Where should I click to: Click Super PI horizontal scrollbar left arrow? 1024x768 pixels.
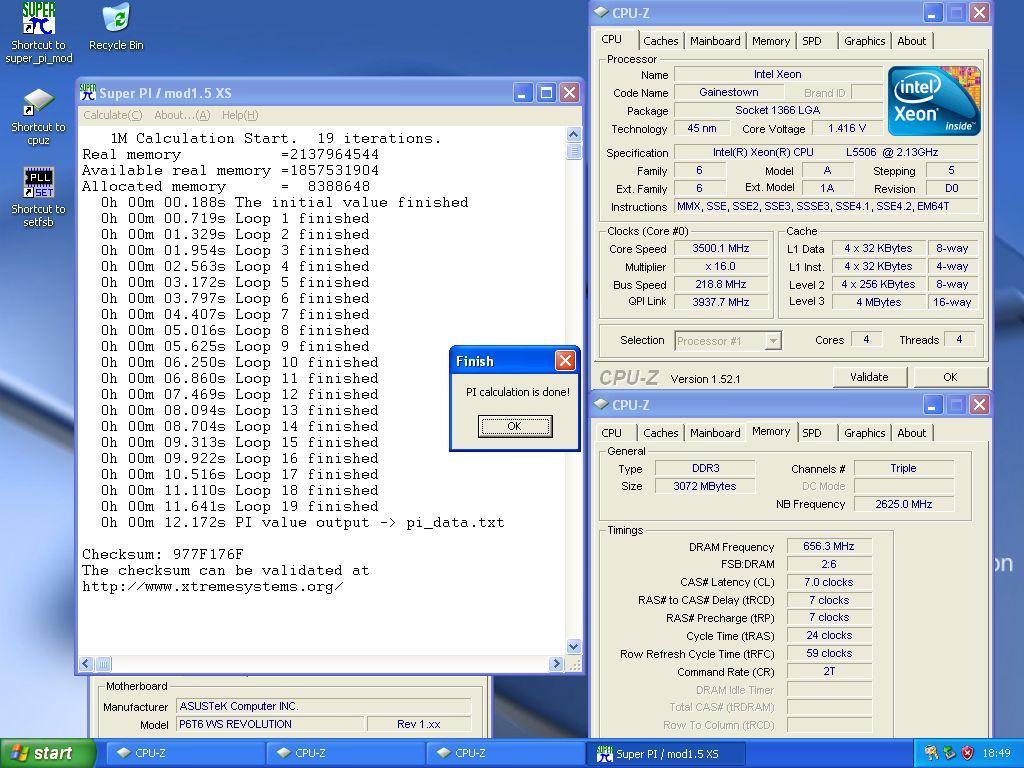click(86, 664)
